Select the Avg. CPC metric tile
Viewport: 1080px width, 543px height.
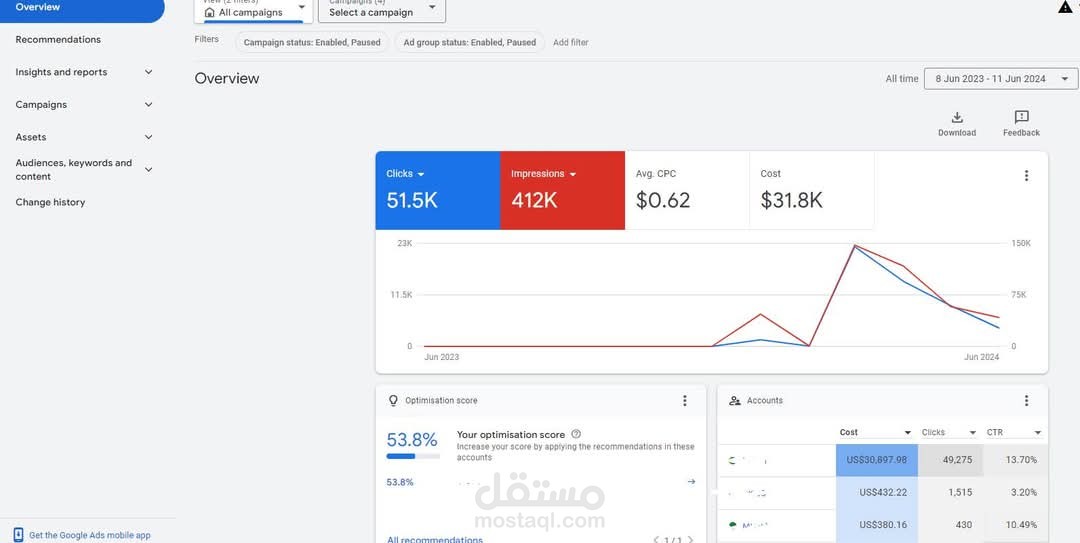tap(687, 190)
